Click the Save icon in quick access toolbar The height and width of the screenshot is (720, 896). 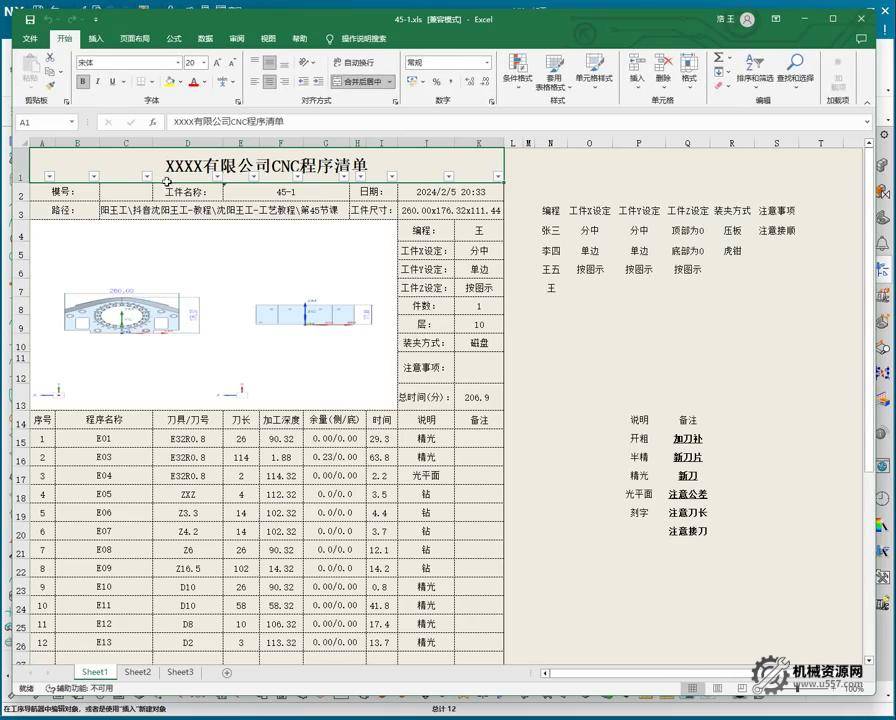[x=30, y=19]
